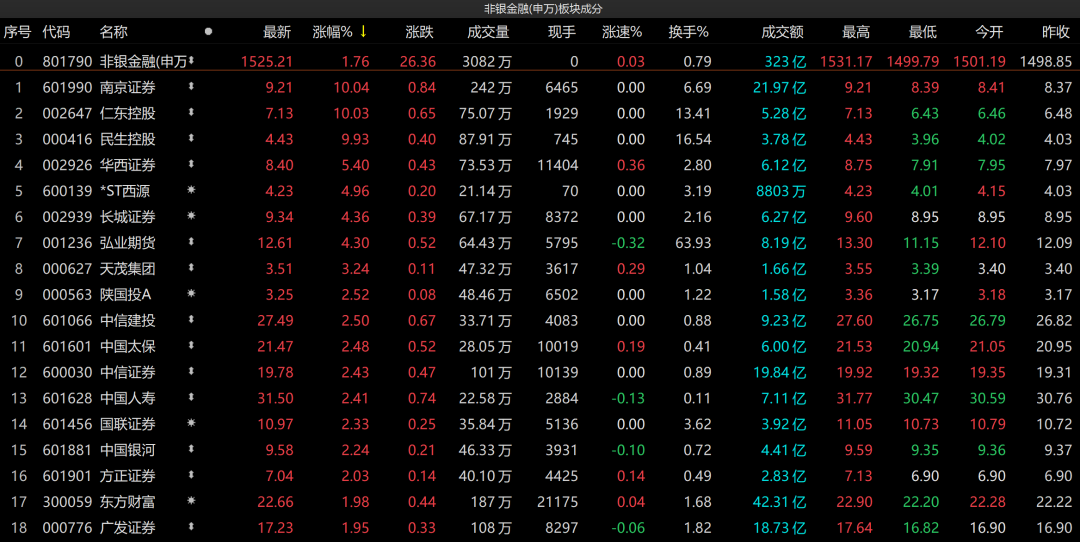Open the 广发证券 stock row

tap(128, 528)
